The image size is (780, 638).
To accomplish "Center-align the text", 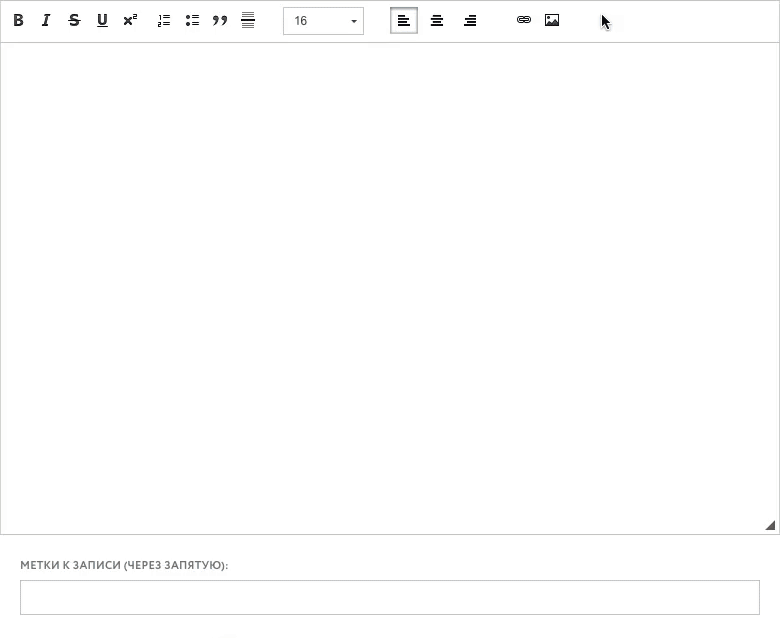I will tap(437, 20).
